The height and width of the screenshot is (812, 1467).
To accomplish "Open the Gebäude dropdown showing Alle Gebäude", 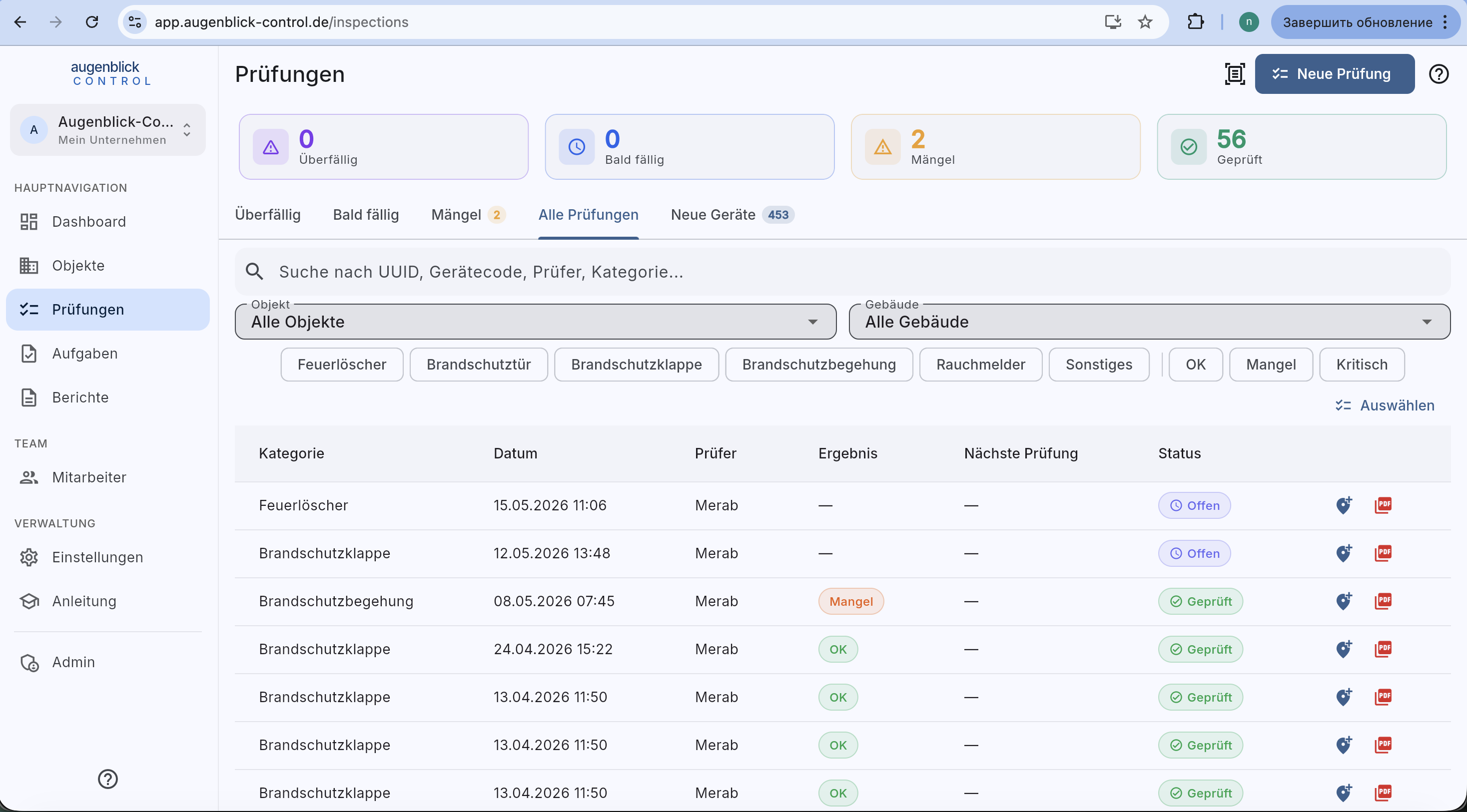I will pos(1149,322).
